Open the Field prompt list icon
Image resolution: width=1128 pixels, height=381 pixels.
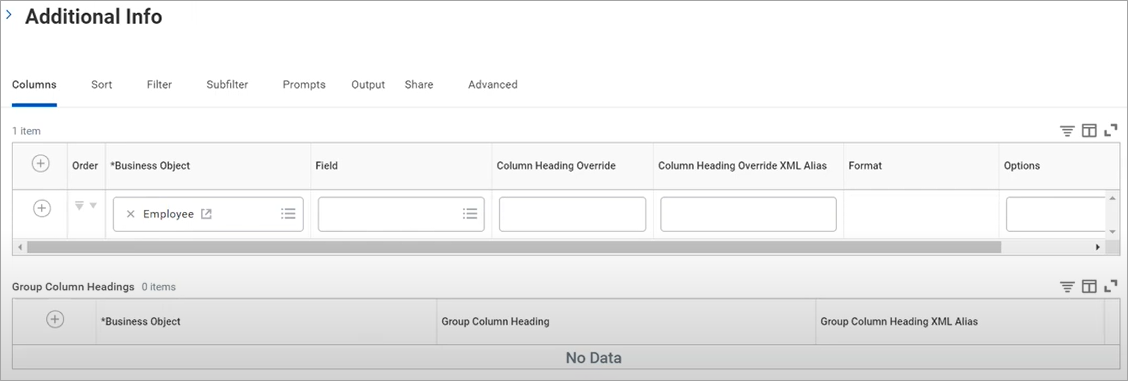470,214
